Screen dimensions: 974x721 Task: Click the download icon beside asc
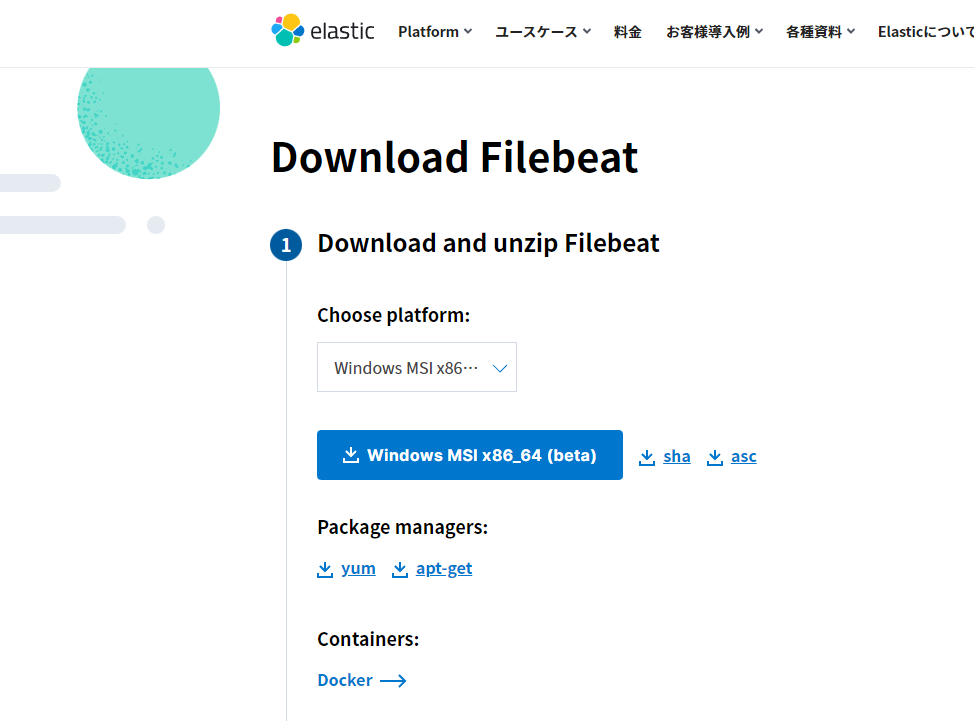(713, 456)
